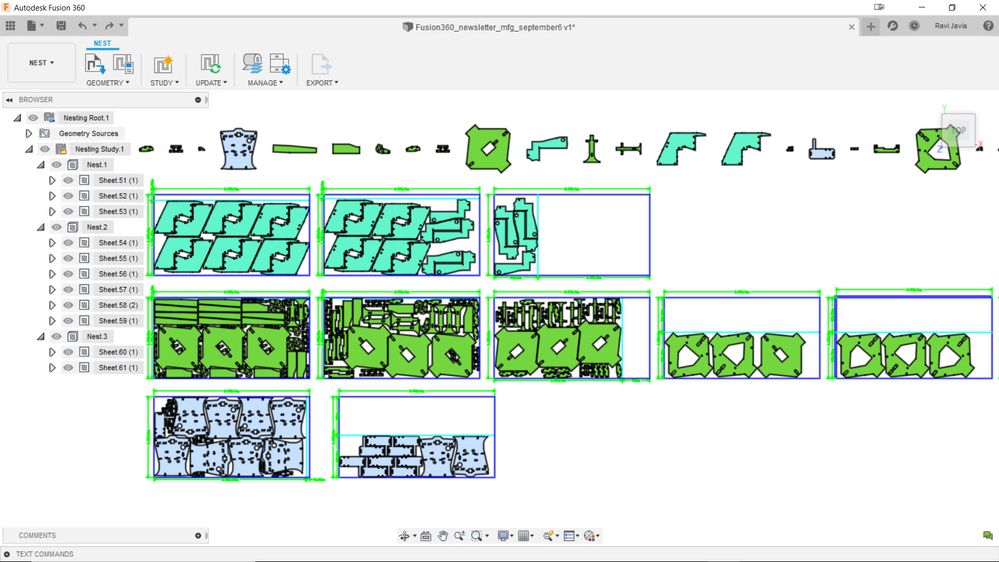Select the Zoom tool
This screenshot has width=999, height=562.
click(459, 536)
